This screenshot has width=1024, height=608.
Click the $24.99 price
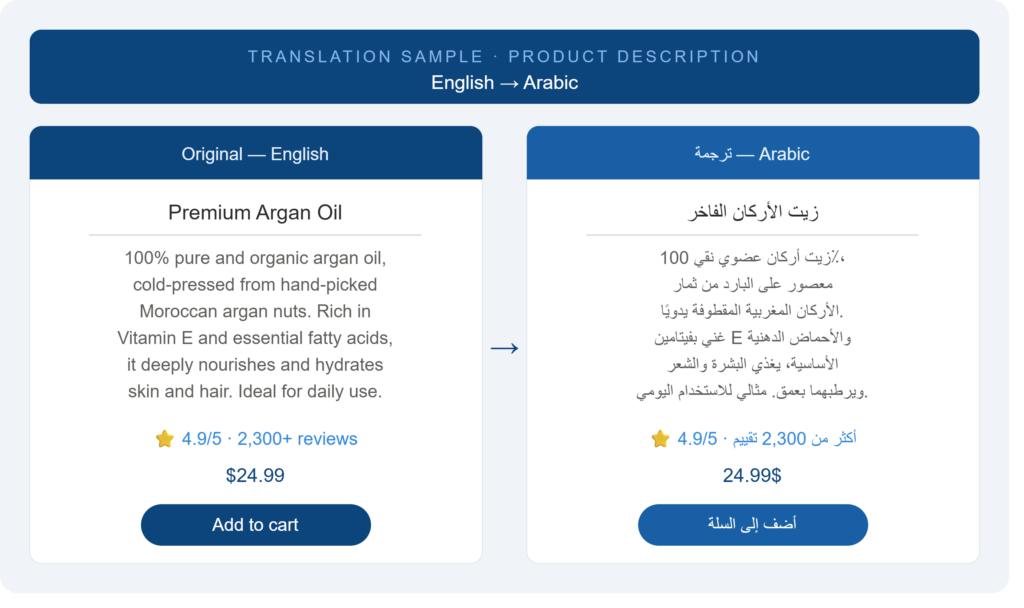tap(255, 475)
